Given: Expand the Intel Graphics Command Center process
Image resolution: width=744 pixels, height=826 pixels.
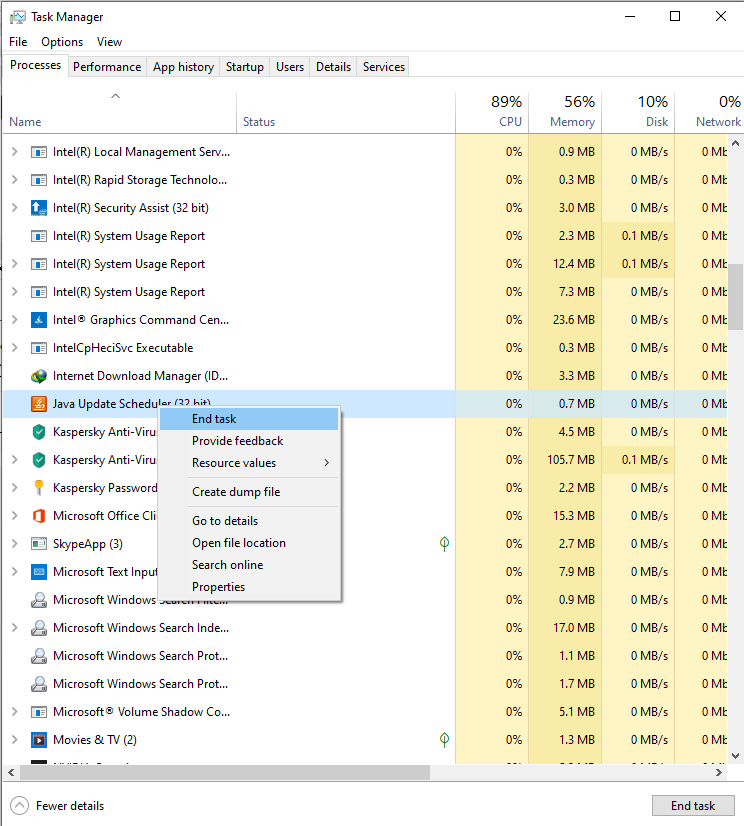Looking at the screenshot, I should [x=15, y=319].
